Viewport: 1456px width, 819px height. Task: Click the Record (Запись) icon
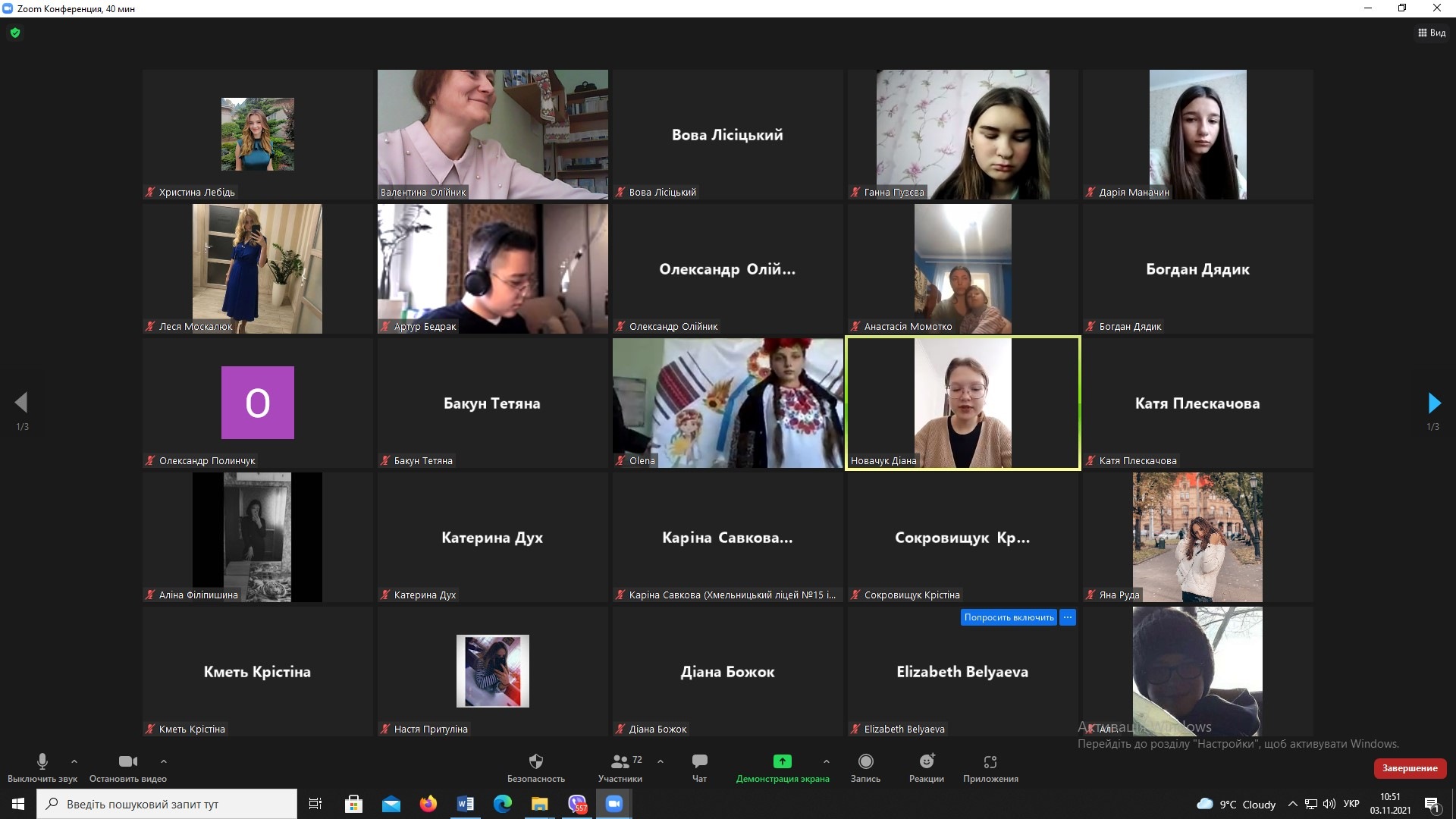pos(865,761)
